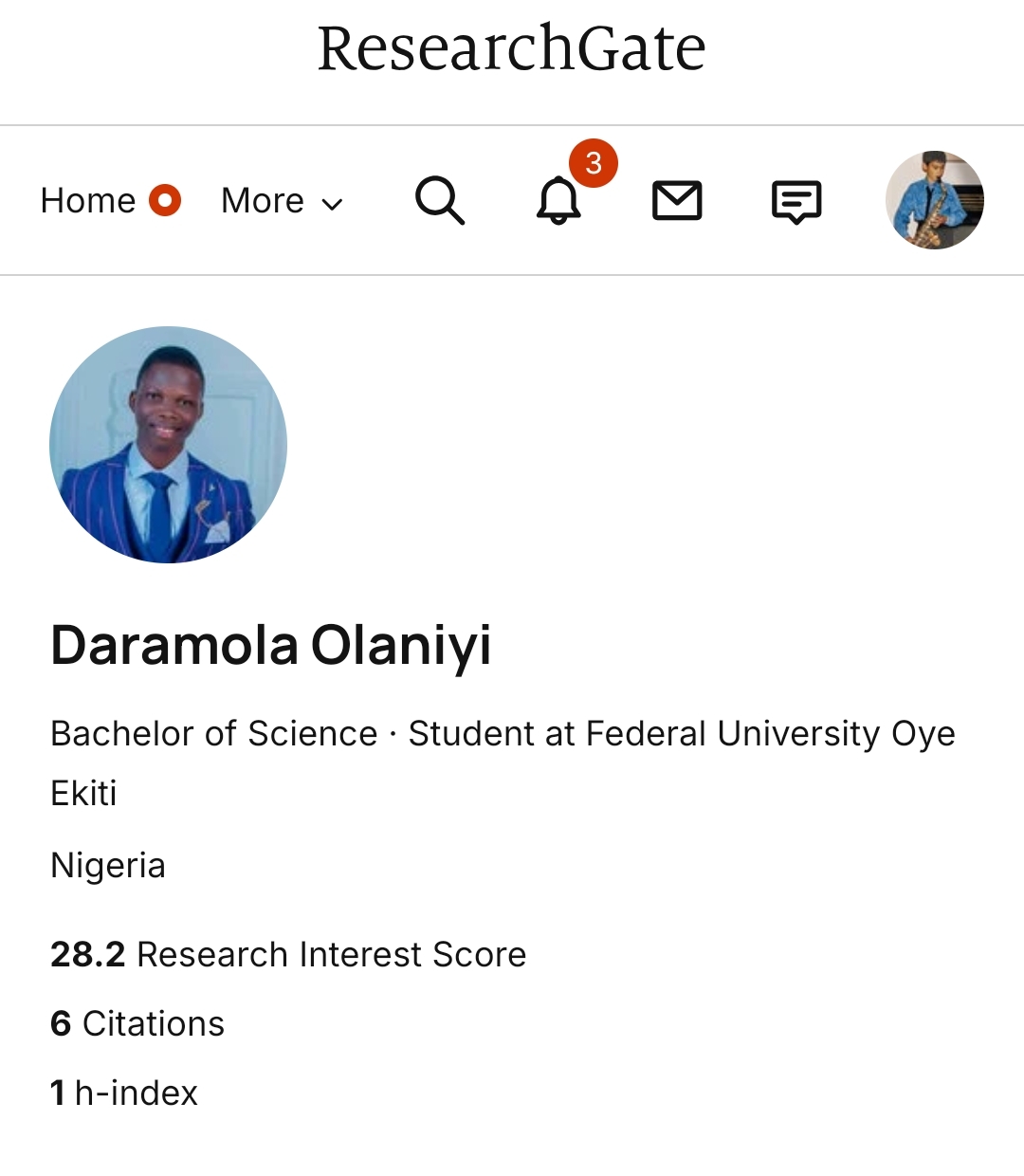Click the chevron arrow next to More
Screen dimensions: 1024x1176
click(x=332, y=203)
